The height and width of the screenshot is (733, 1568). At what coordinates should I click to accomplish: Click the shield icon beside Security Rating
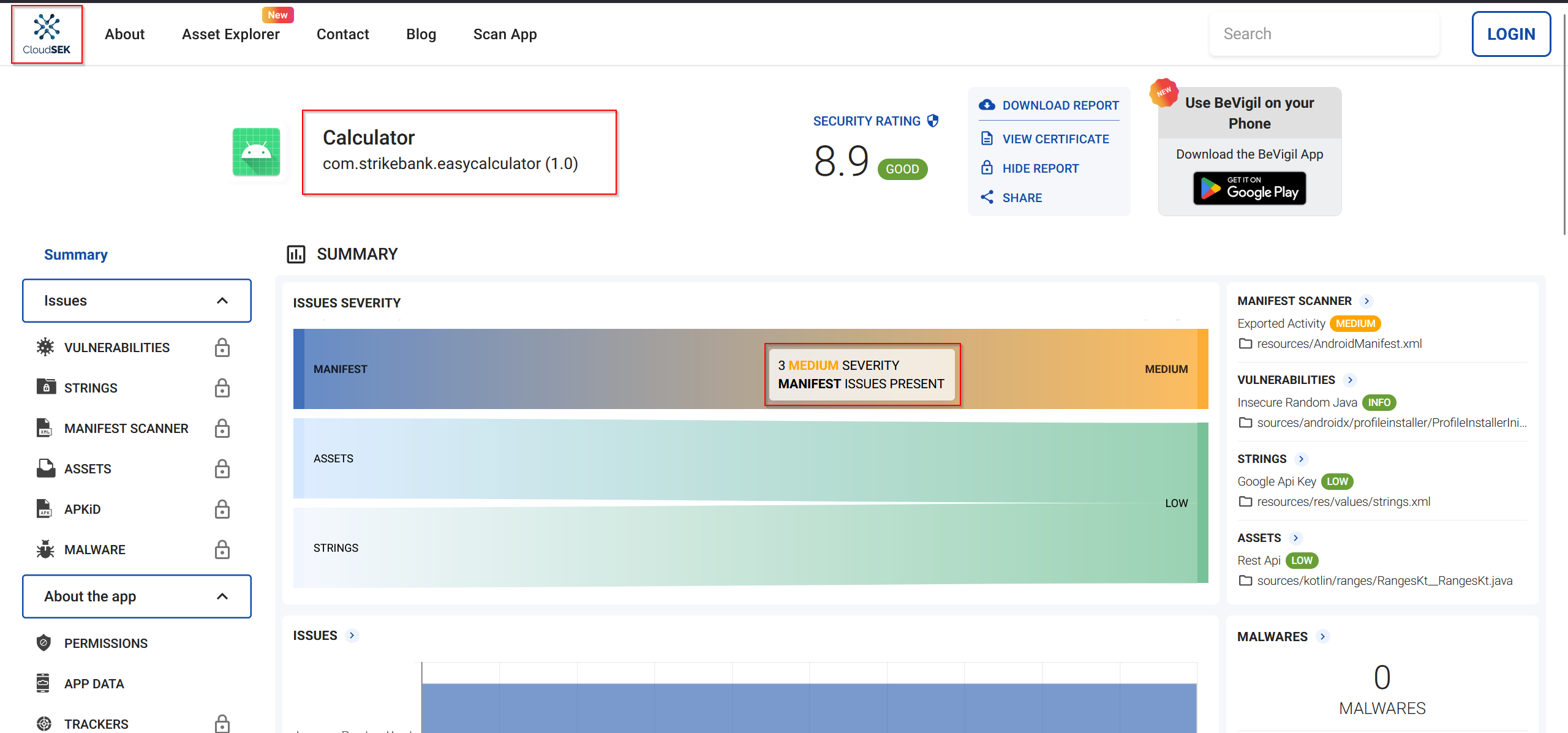(933, 121)
